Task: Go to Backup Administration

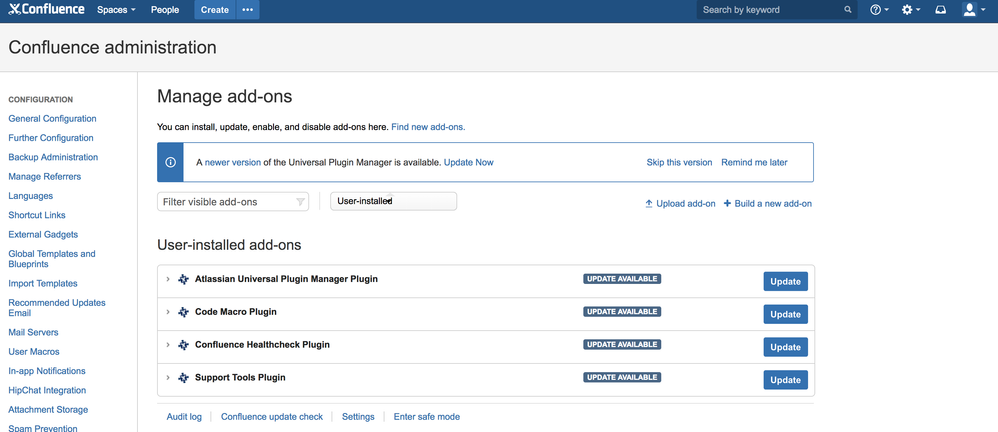Action: pos(53,157)
